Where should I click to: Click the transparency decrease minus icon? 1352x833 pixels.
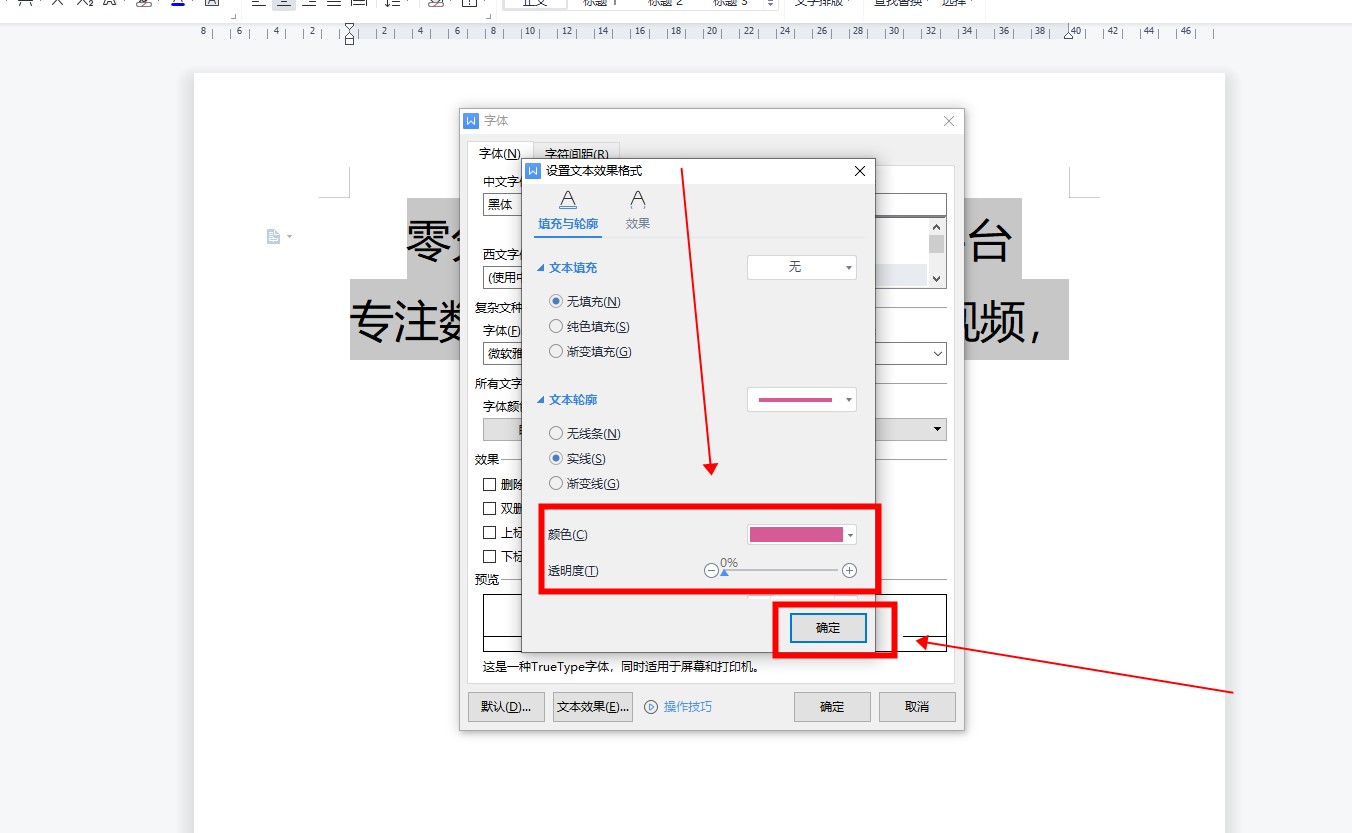click(711, 571)
